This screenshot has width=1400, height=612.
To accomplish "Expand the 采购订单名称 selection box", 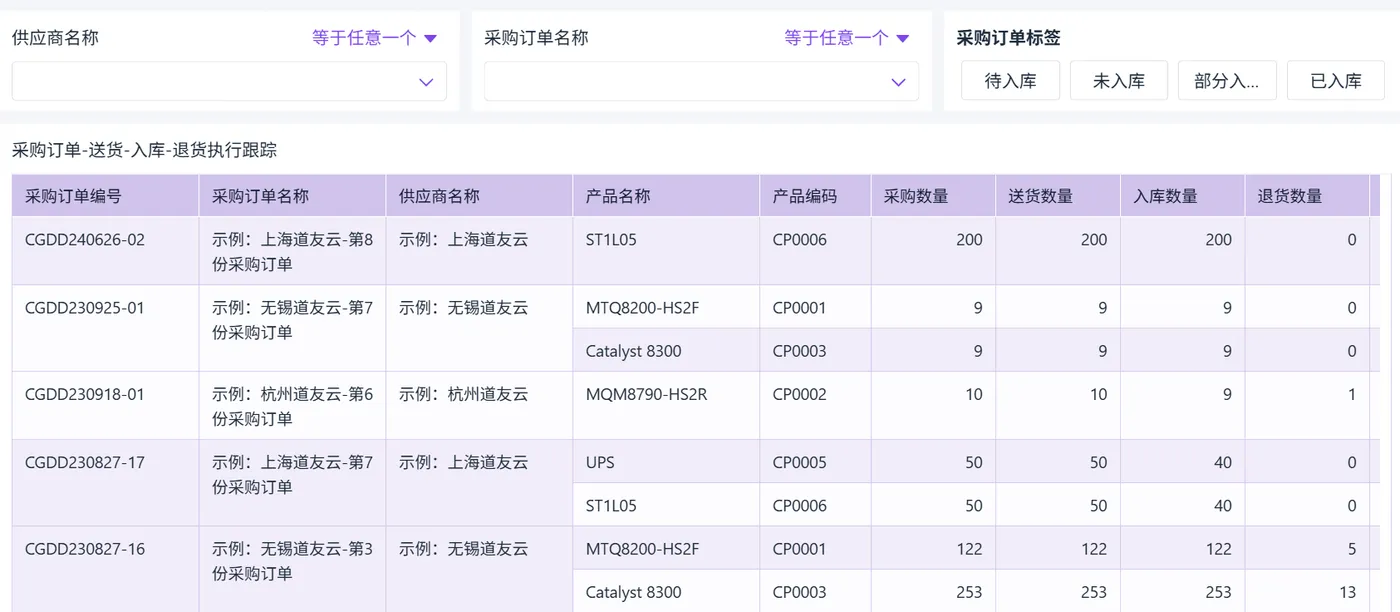I will tap(701, 81).
